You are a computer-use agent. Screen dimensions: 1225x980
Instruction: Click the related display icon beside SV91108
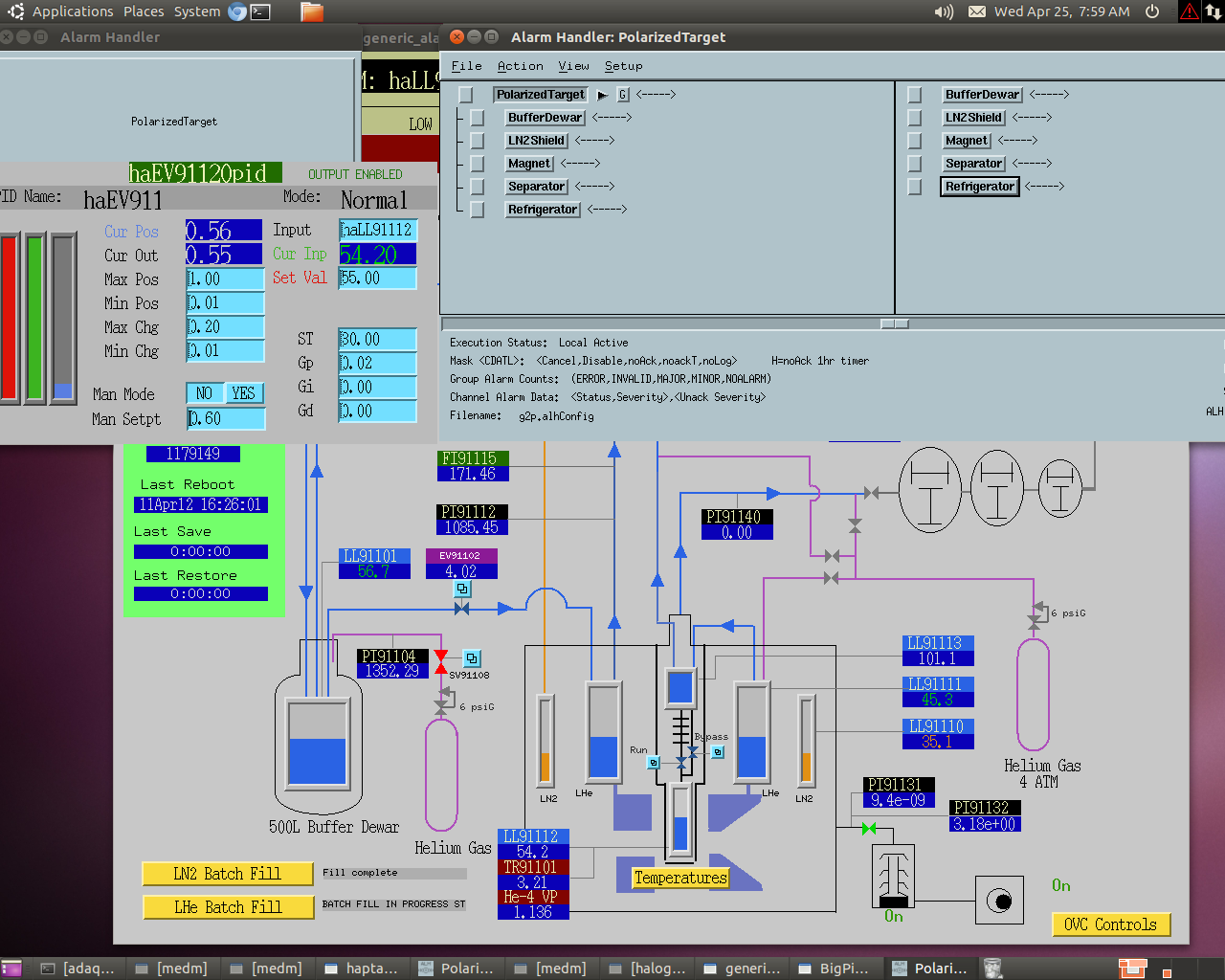point(472,658)
